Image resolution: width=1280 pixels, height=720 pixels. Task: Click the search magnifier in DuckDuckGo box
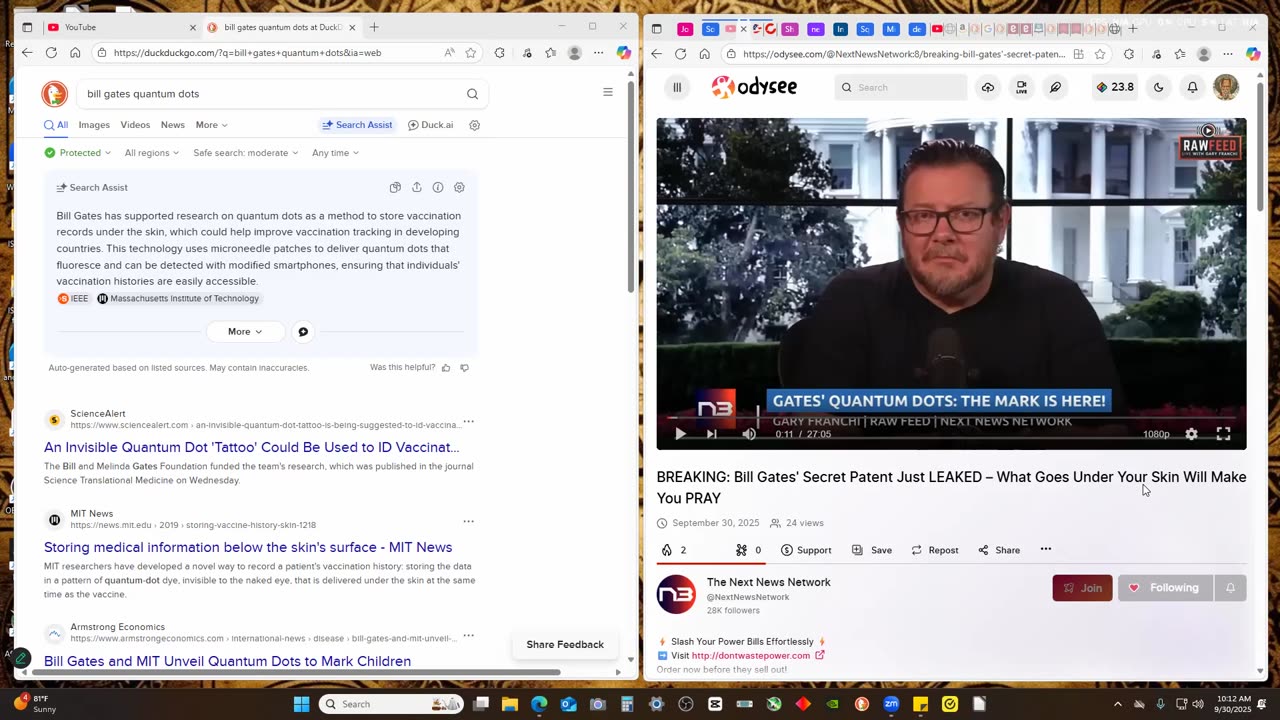coord(472,94)
